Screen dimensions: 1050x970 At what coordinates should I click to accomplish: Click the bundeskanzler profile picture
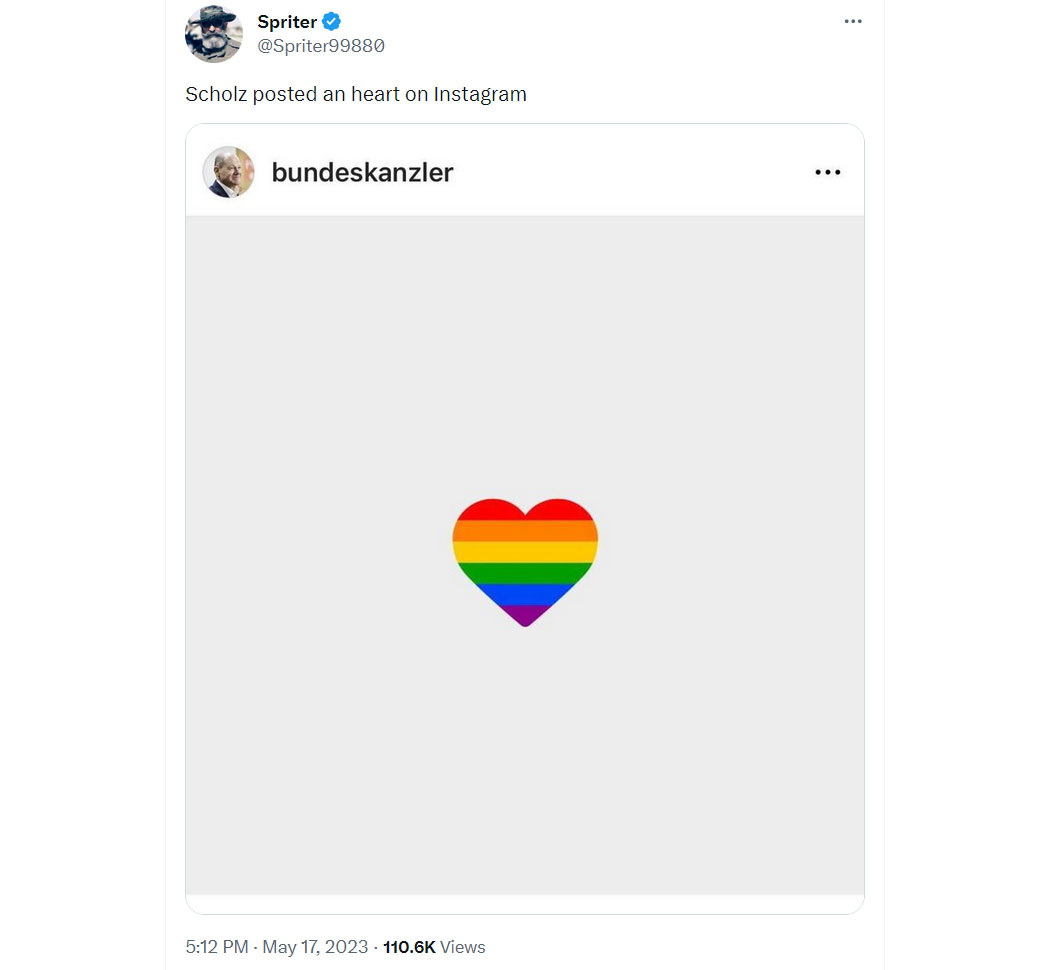228,172
